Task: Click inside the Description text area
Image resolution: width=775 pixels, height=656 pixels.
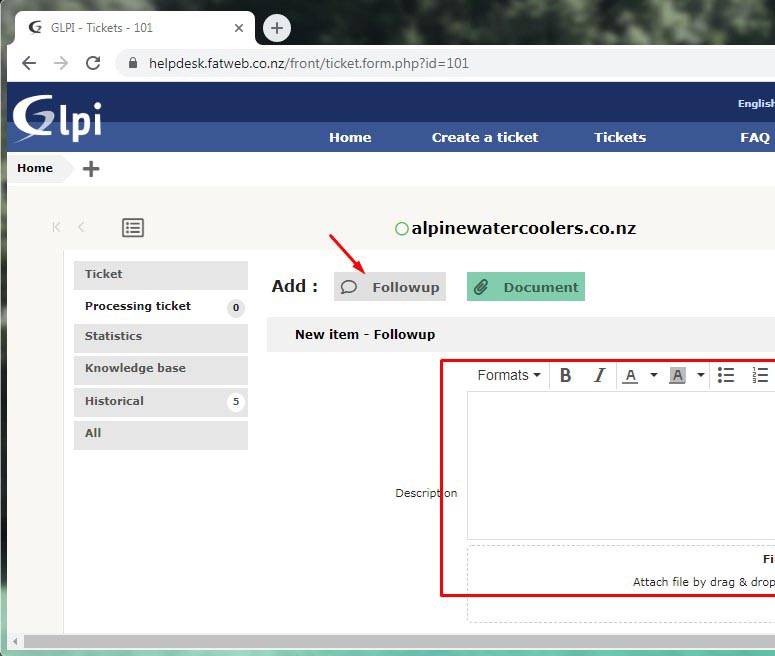Action: [x=620, y=465]
